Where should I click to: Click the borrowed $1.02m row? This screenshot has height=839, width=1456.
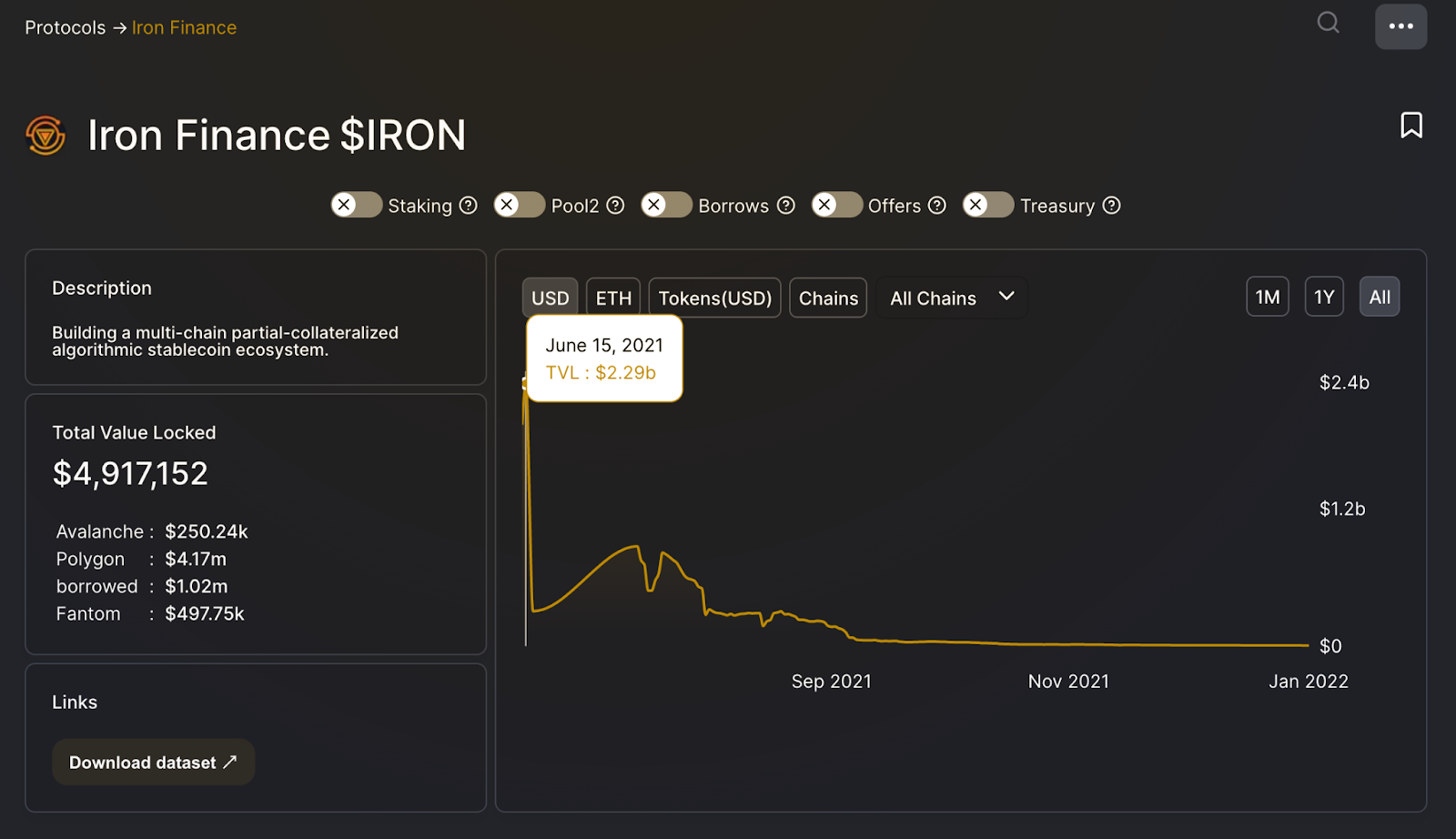[x=142, y=586]
